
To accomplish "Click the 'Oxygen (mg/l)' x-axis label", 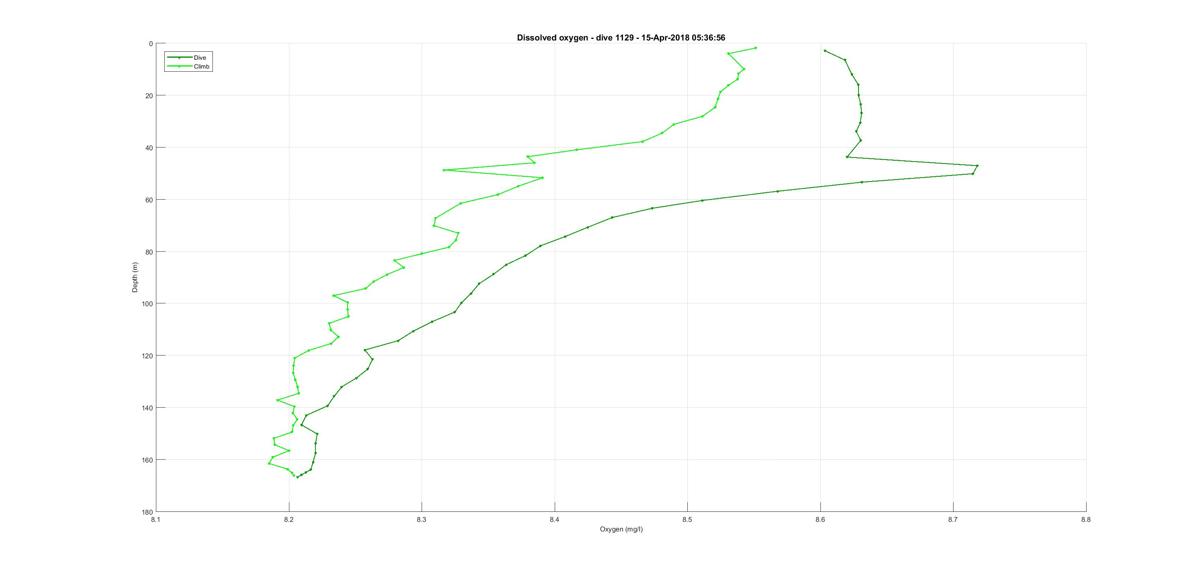I will (x=621, y=529).
